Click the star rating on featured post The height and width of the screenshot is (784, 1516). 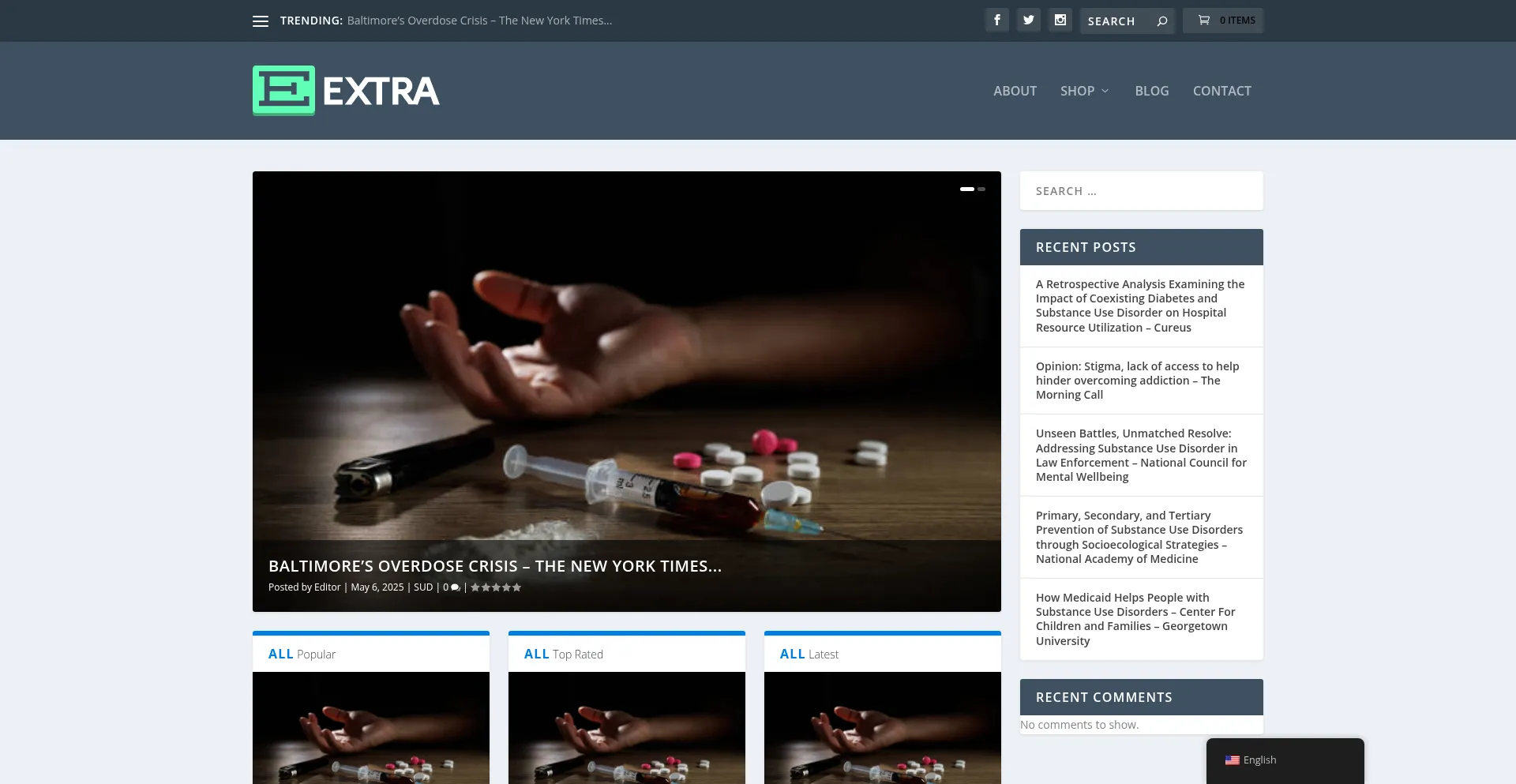(496, 587)
